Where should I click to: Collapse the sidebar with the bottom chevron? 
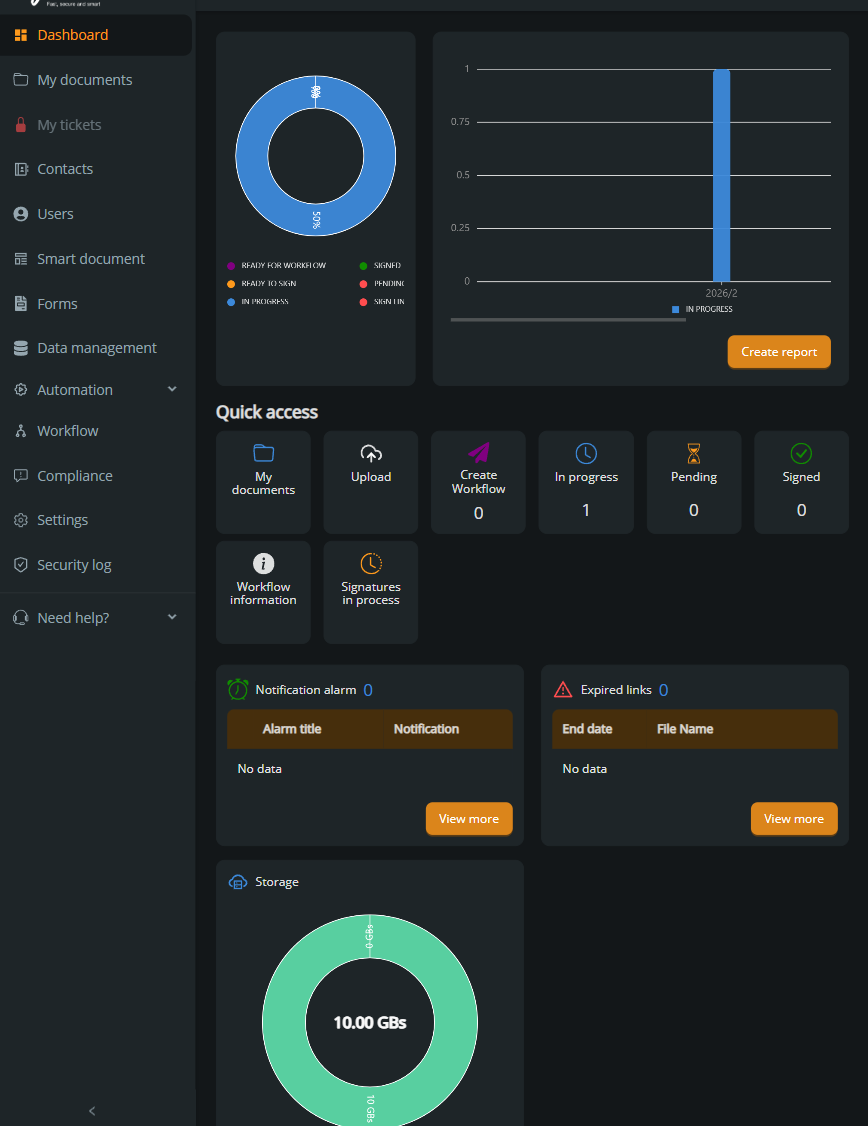pyautogui.click(x=92, y=1110)
